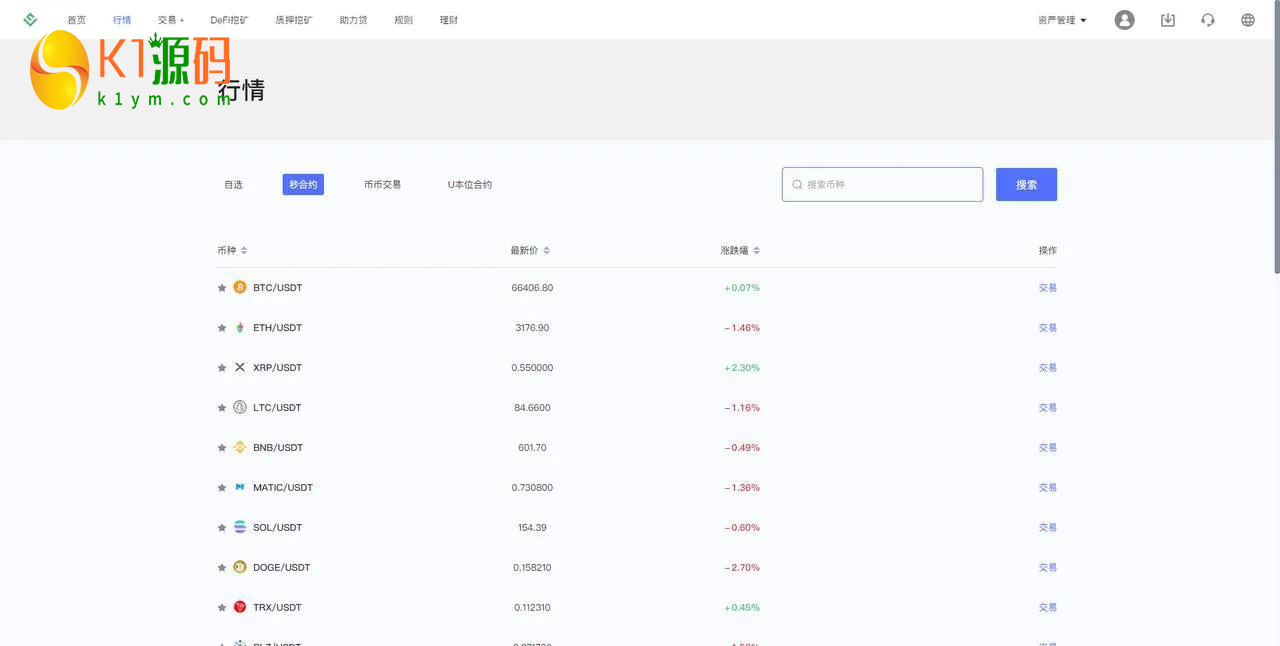
Task: Click the user profile avatar icon
Action: tap(1124, 20)
